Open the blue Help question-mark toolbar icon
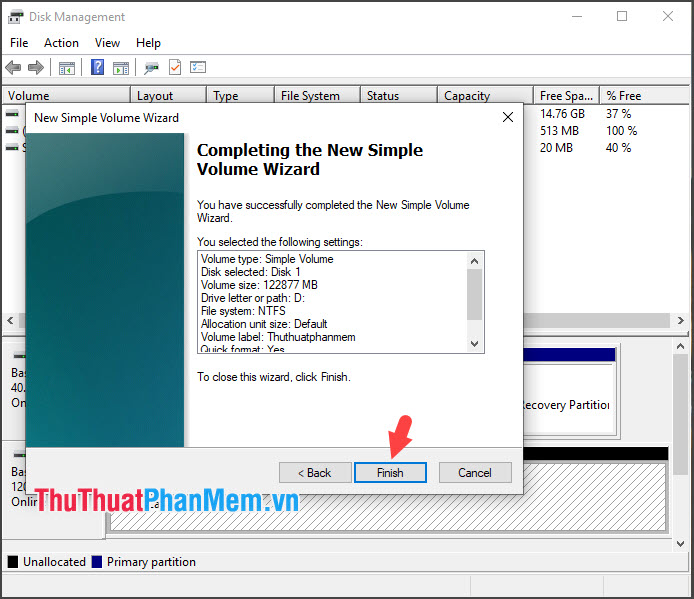 tap(97, 67)
